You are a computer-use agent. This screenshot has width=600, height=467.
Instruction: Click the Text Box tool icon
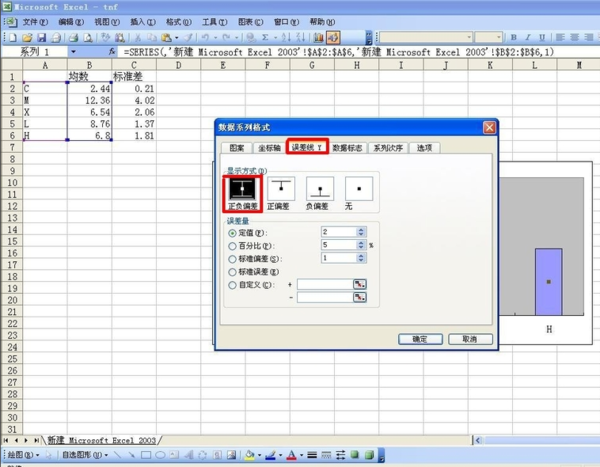click(174, 455)
